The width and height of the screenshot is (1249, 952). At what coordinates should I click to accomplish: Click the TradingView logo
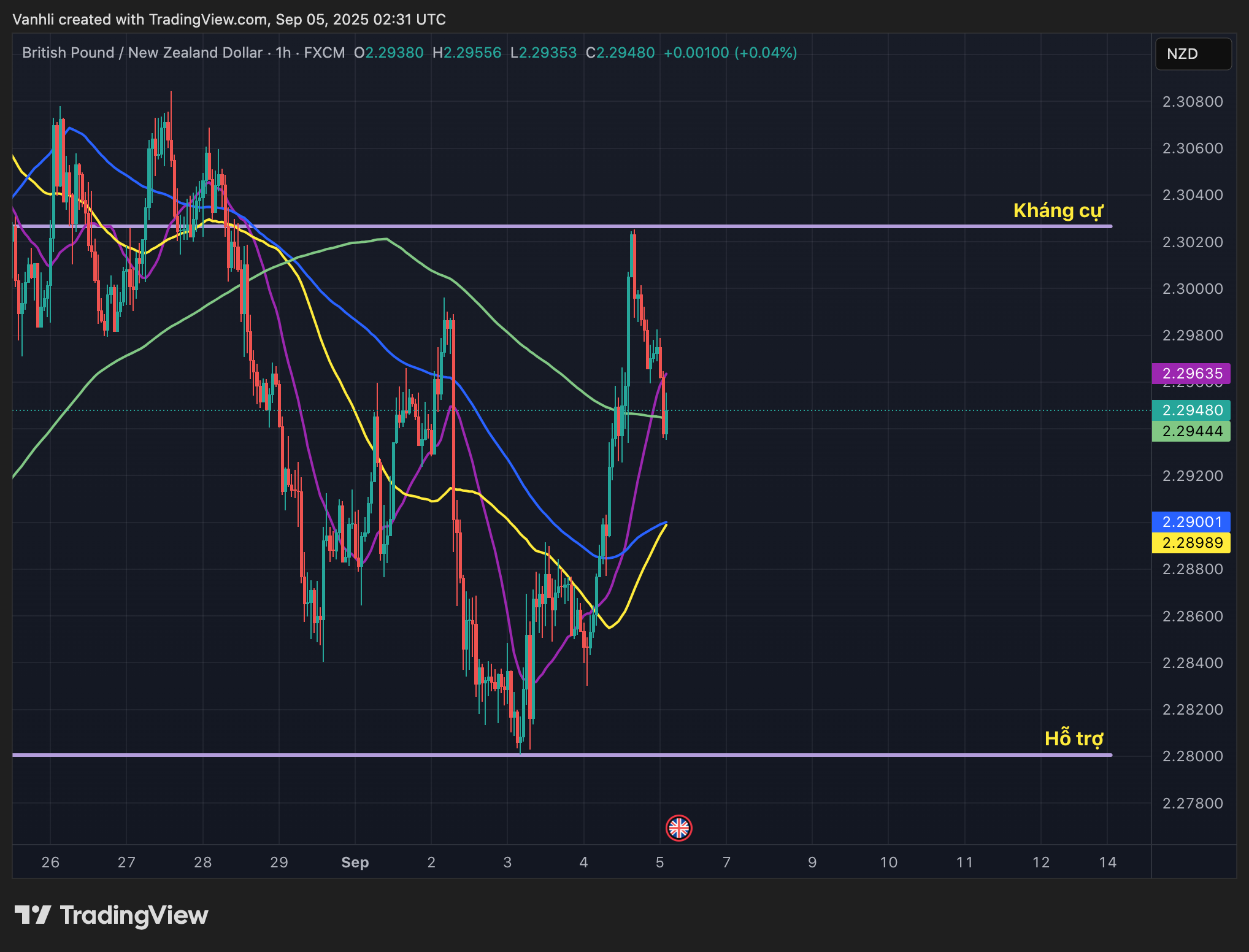pyautogui.click(x=112, y=915)
